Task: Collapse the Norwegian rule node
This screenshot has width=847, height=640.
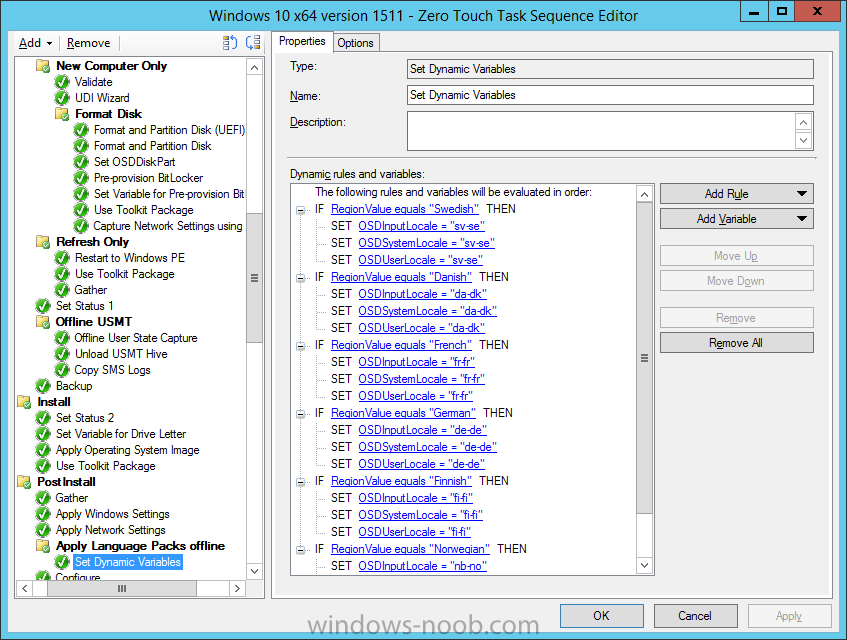Action: pyautogui.click(x=300, y=550)
